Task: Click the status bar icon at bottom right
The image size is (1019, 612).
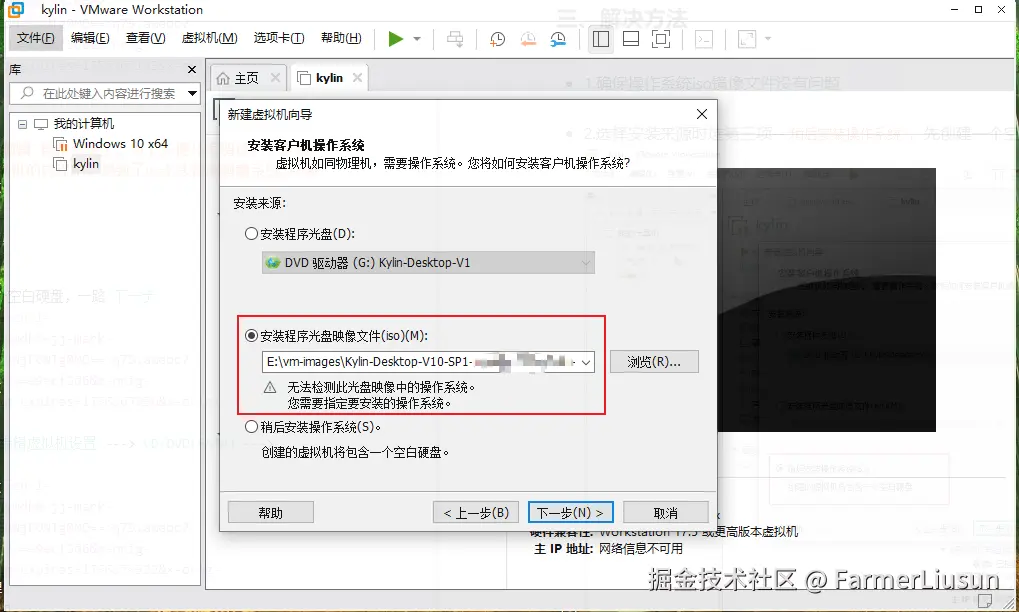Action: pos(985,600)
